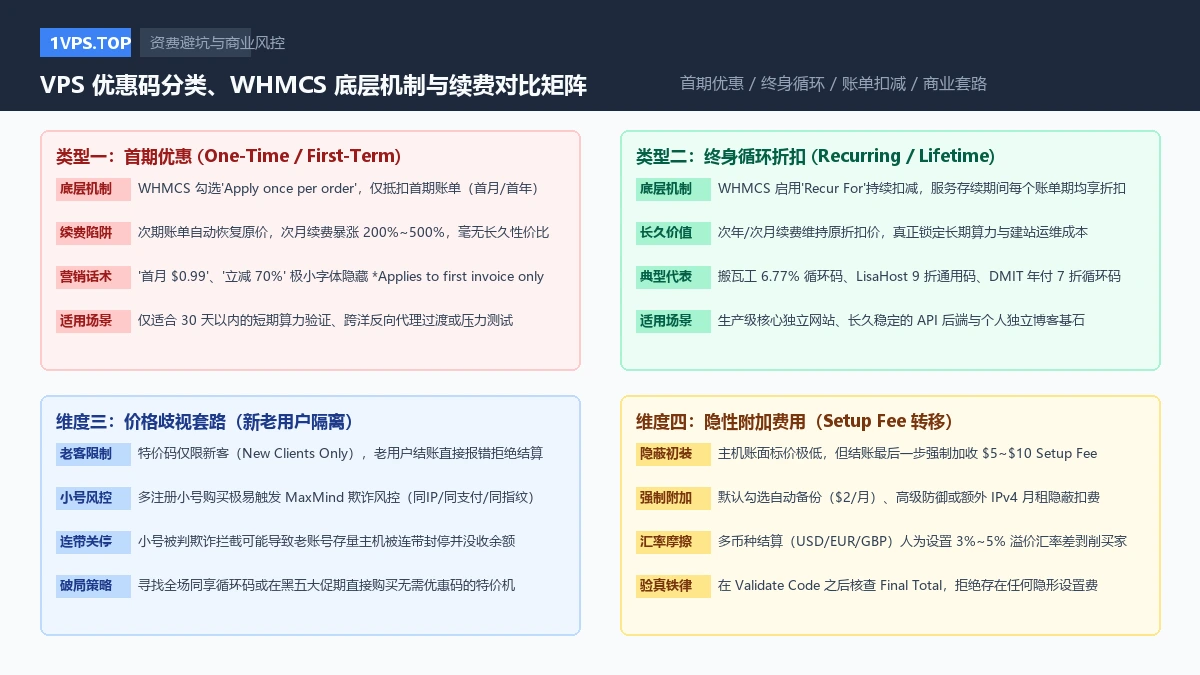The height and width of the screenshot is (675, 1200).
Task: Click the red 底层机制 label in 类型一 card
Action: click(93, 189)
